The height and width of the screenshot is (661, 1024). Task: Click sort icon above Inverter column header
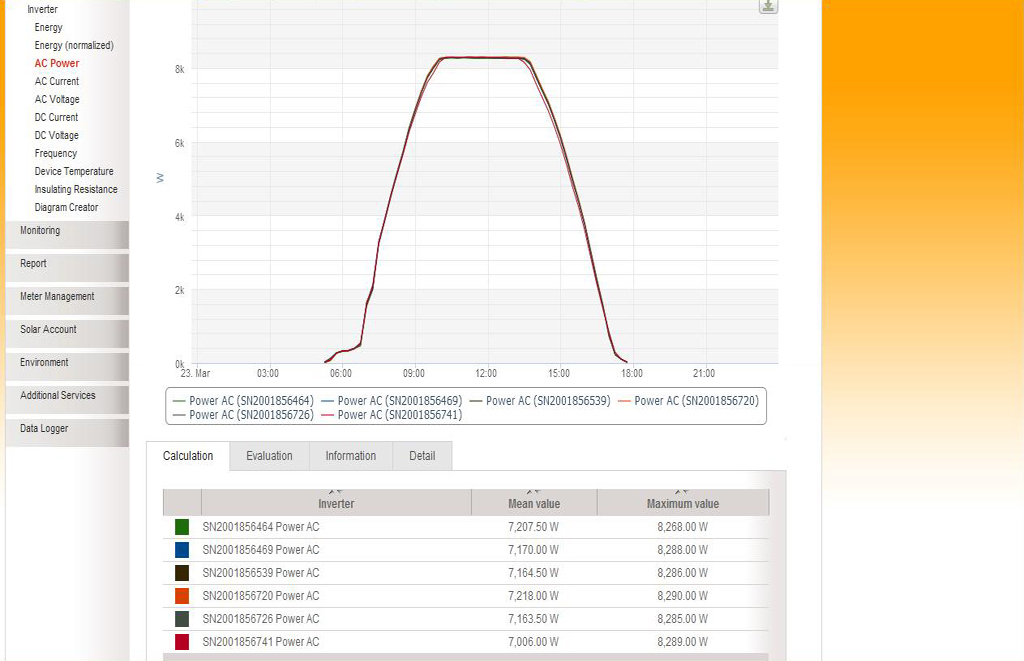pos(336,492)
